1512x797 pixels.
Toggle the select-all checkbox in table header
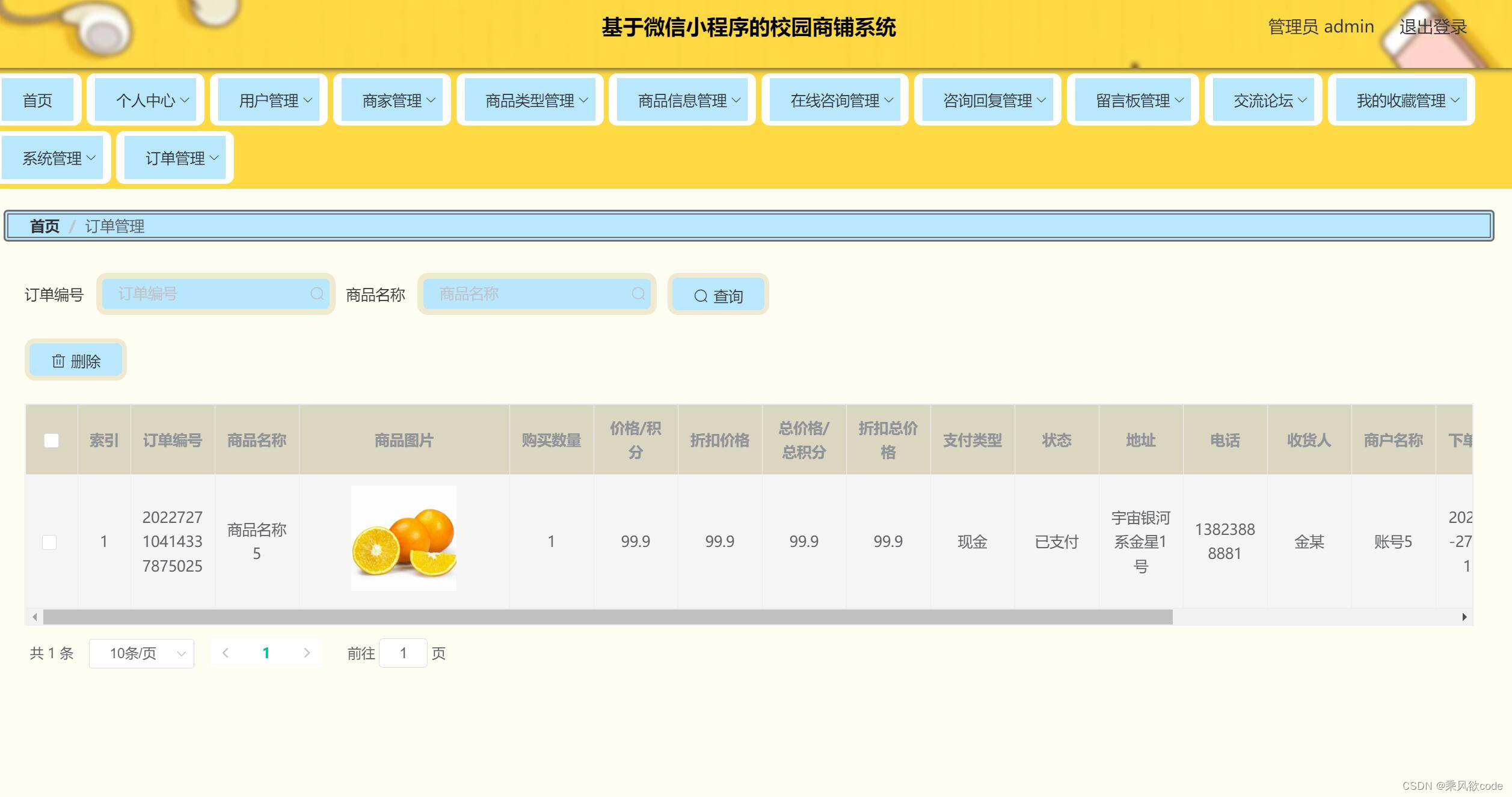(x=51, y=440)
